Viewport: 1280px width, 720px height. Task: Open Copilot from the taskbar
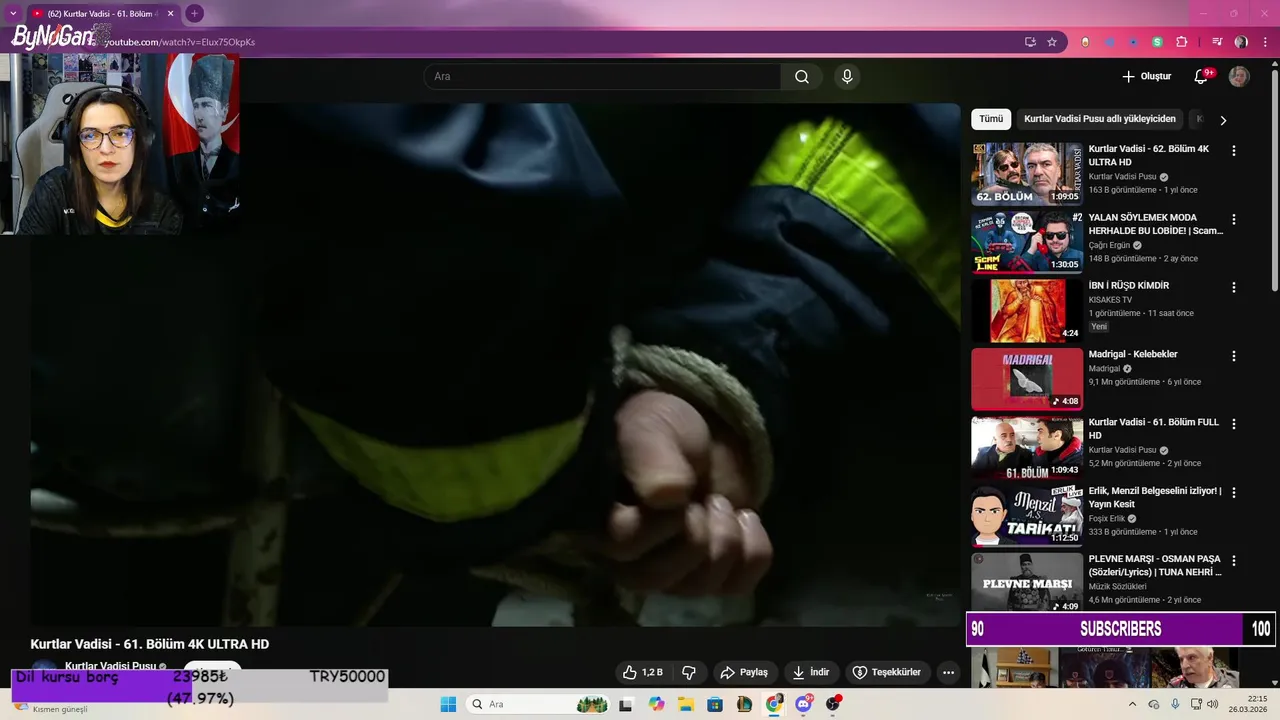point(656,705)
